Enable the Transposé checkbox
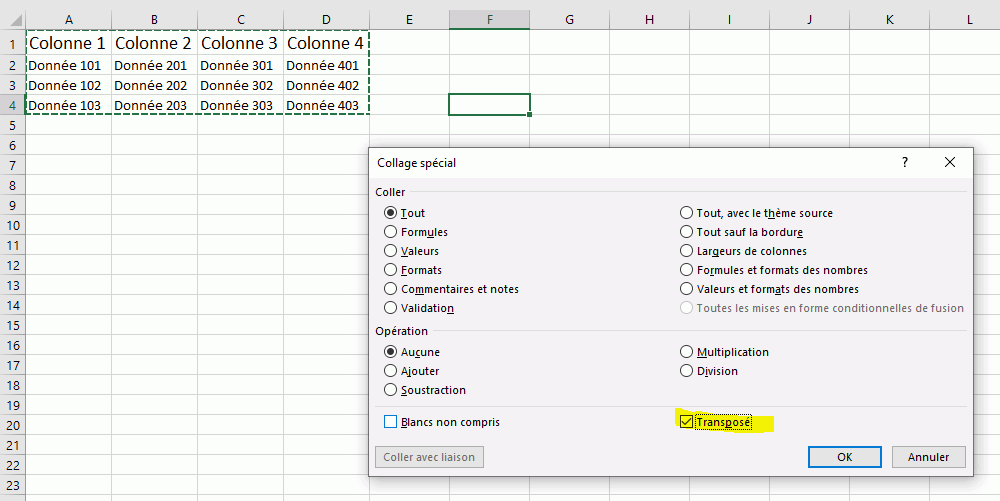This screenshot has height=501, width=1000. point(685,422)
